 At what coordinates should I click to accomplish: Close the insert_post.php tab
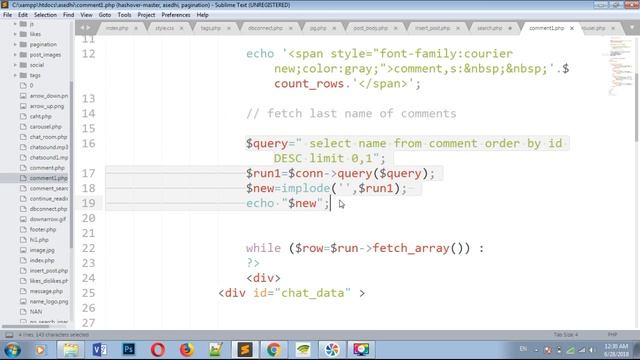[x=458, y=28]
